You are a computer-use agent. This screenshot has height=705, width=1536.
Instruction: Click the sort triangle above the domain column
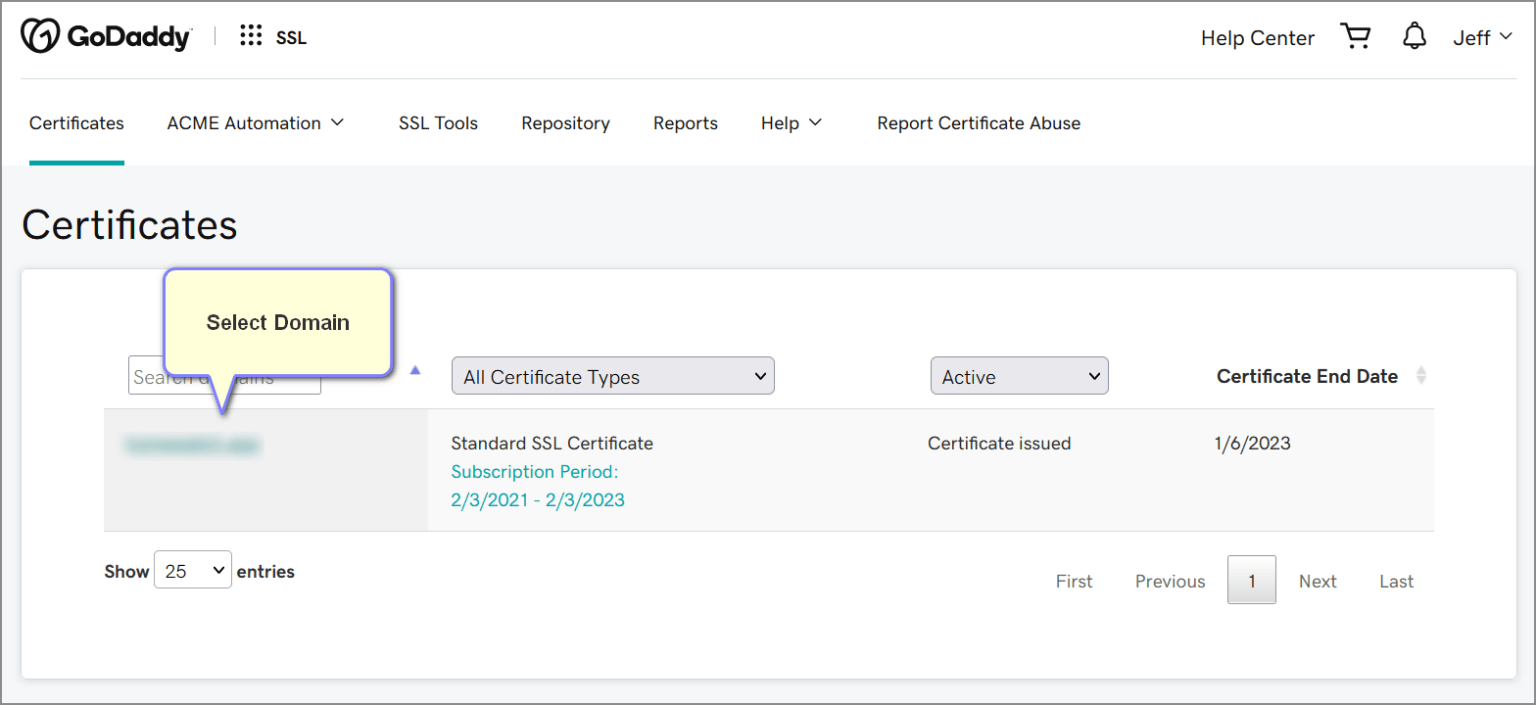(x=415, y=369)
